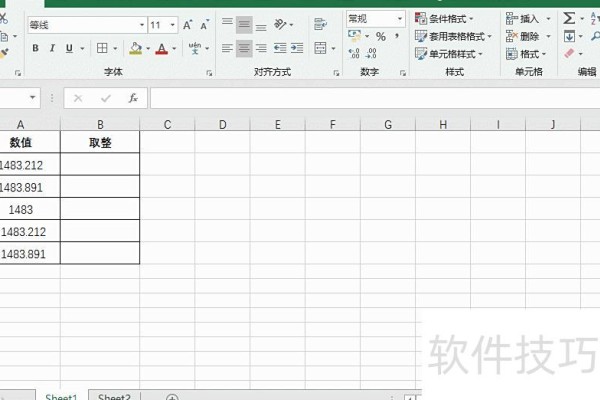Apply percent style

click(380, 36)
